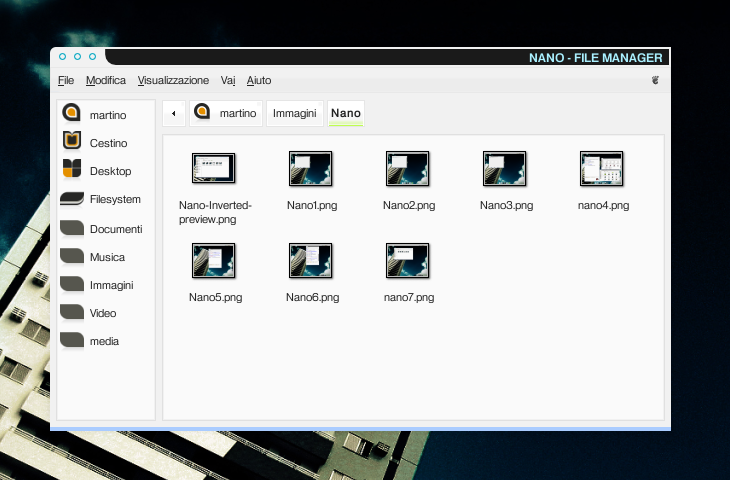Select the Desktop sidebar icon
Screen dimensions: 730x480
click(72, 169)
